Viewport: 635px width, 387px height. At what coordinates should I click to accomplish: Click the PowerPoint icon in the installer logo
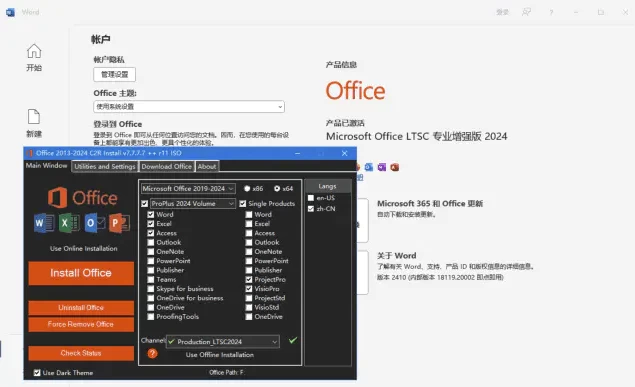pyautogui.click(x=119, y=223)
